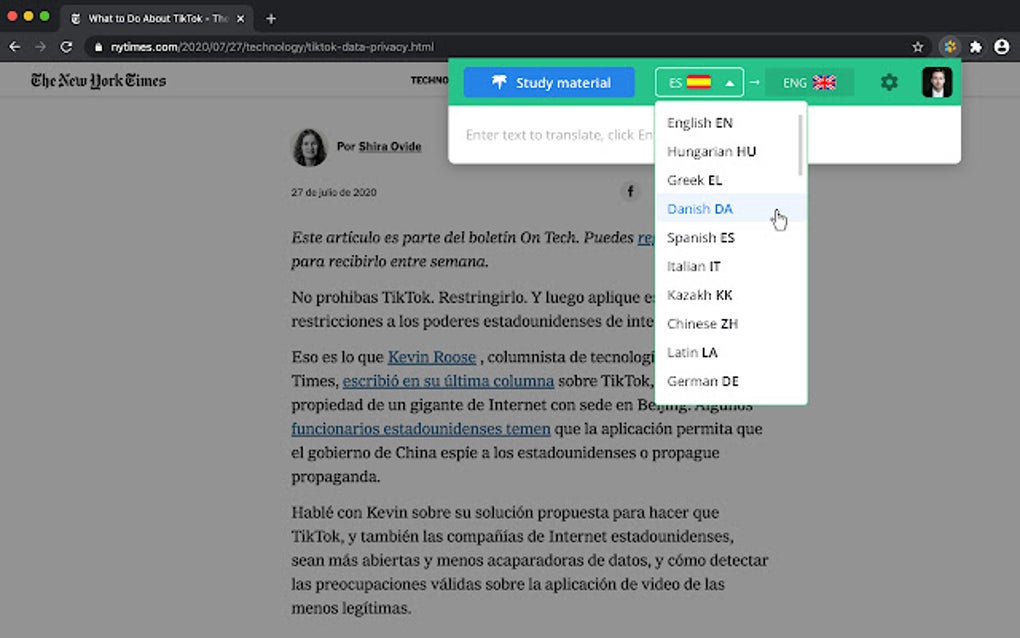Click the palm tree icon on Study material
The image size is (1020, 638).
coord(499,83)
